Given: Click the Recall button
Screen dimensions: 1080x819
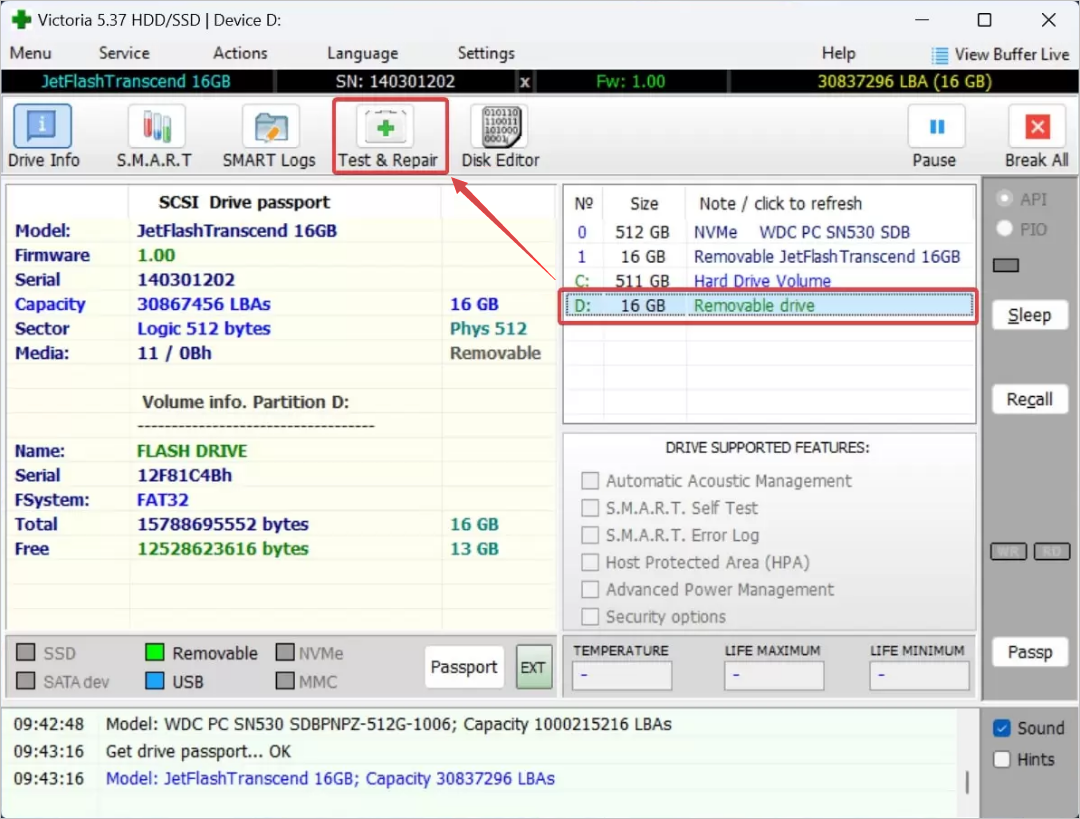Looking at the screenshot, I should click(x=1030, y=399).
